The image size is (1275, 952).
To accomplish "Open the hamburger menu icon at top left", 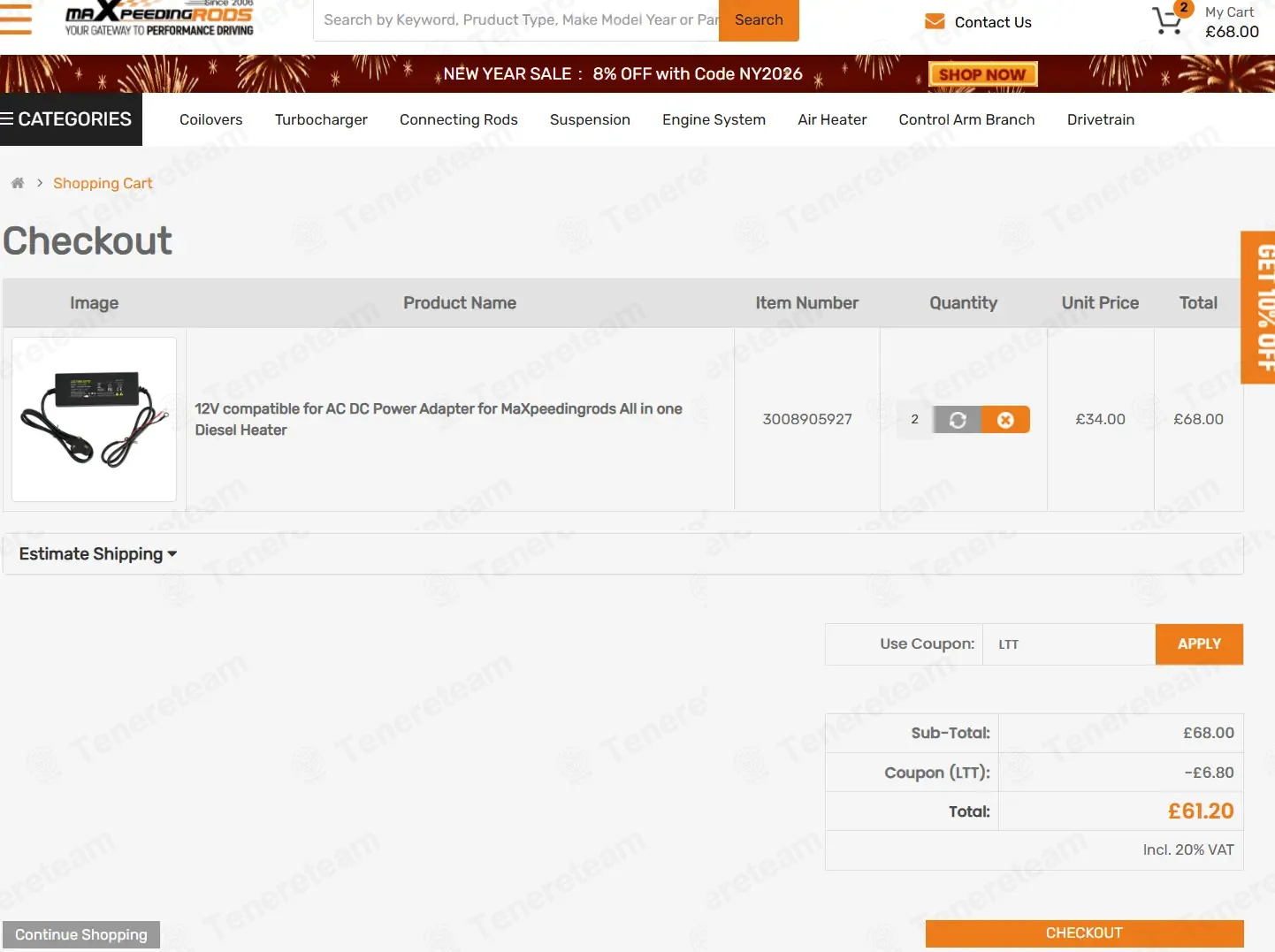I will 16,19.
